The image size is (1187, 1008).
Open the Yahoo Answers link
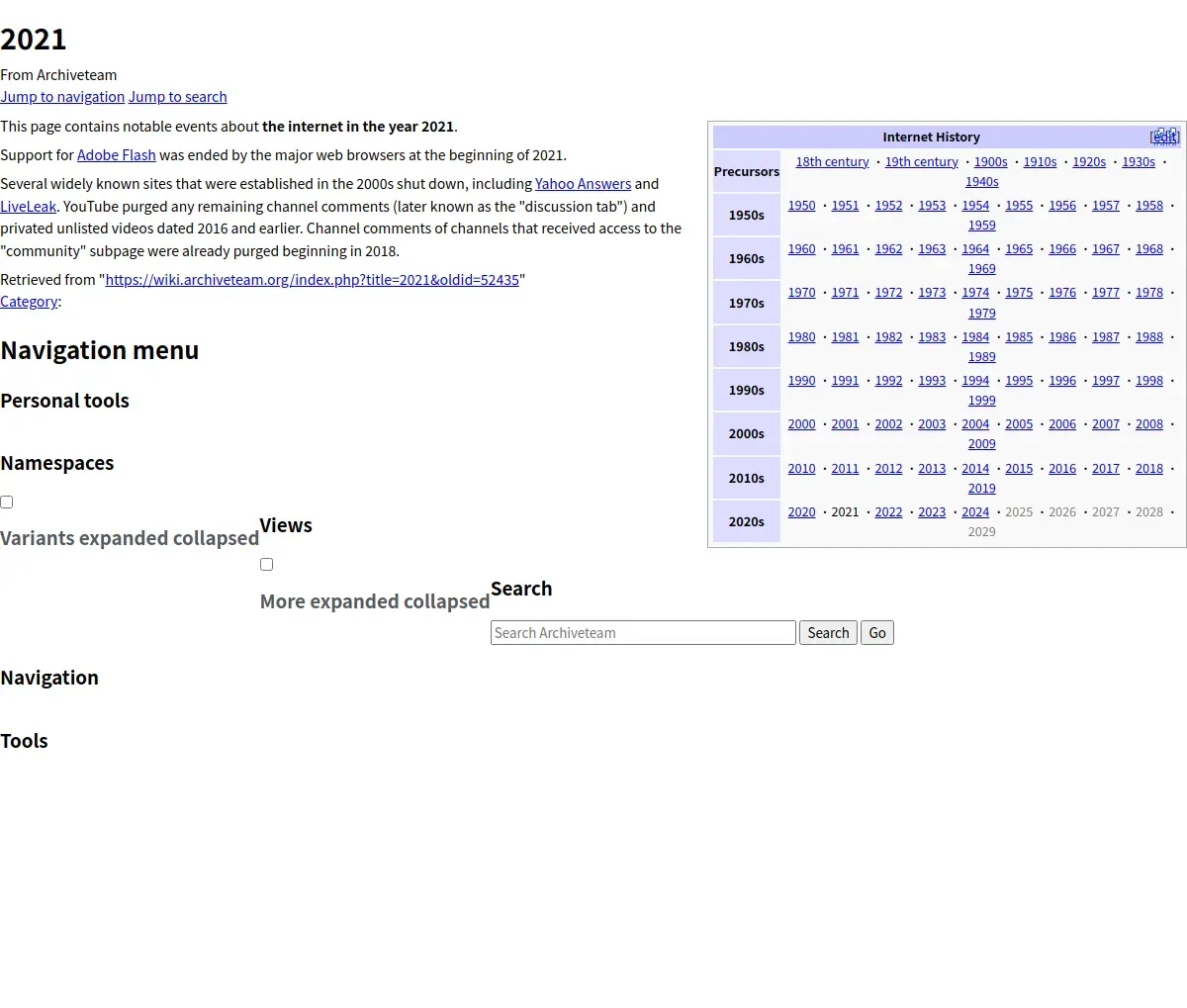pyautogui.click(x=584, y=184)
